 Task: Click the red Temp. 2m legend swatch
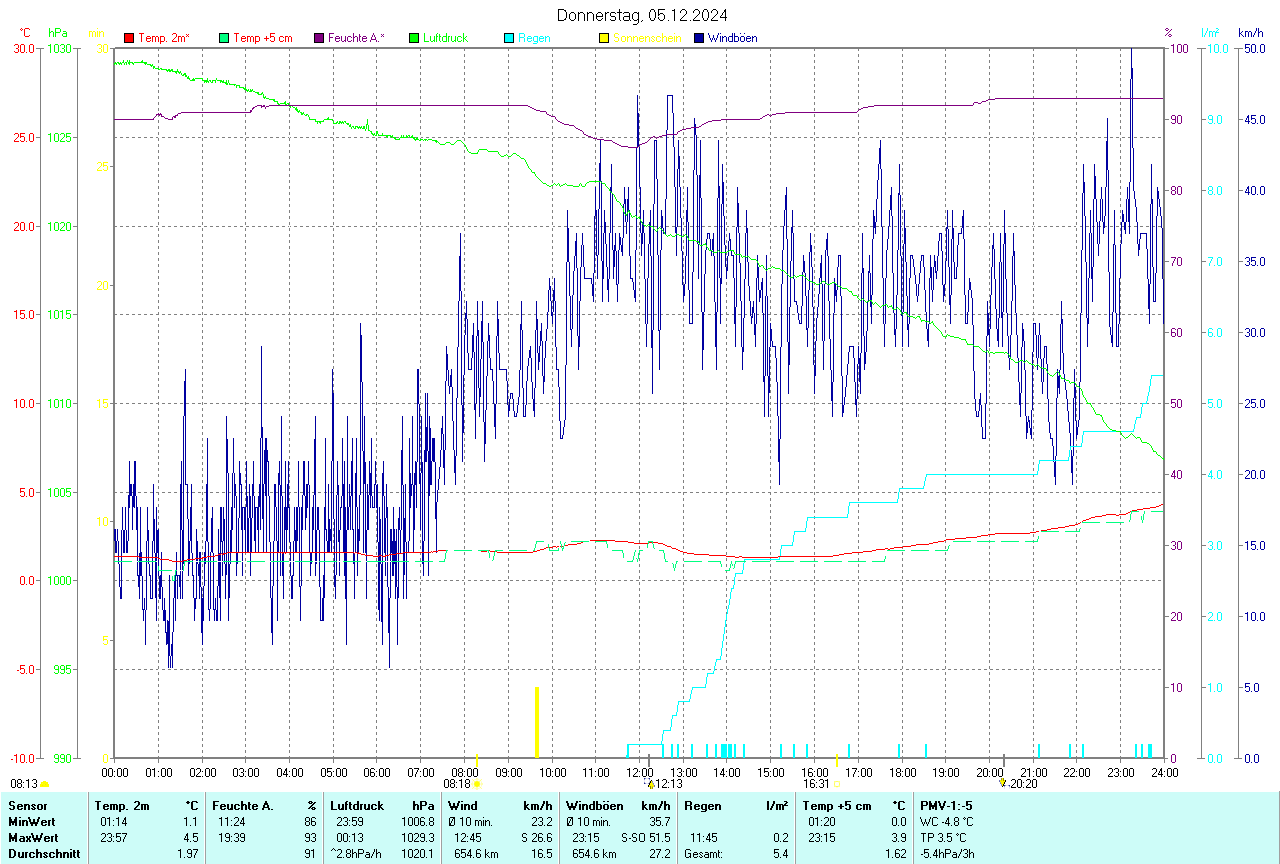pyautogui.click(x=129, y=38)
